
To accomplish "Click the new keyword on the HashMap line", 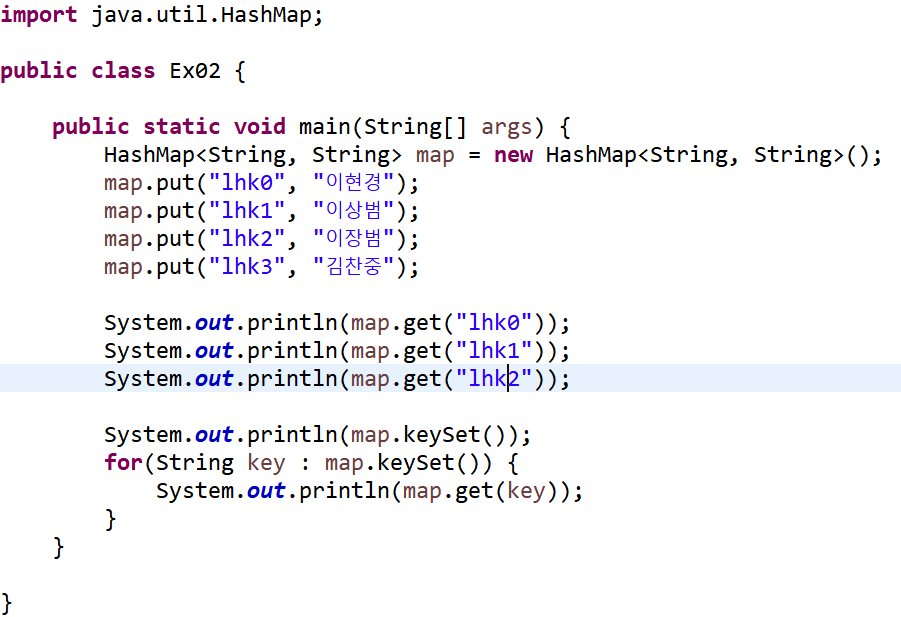I will pos(513,155).
